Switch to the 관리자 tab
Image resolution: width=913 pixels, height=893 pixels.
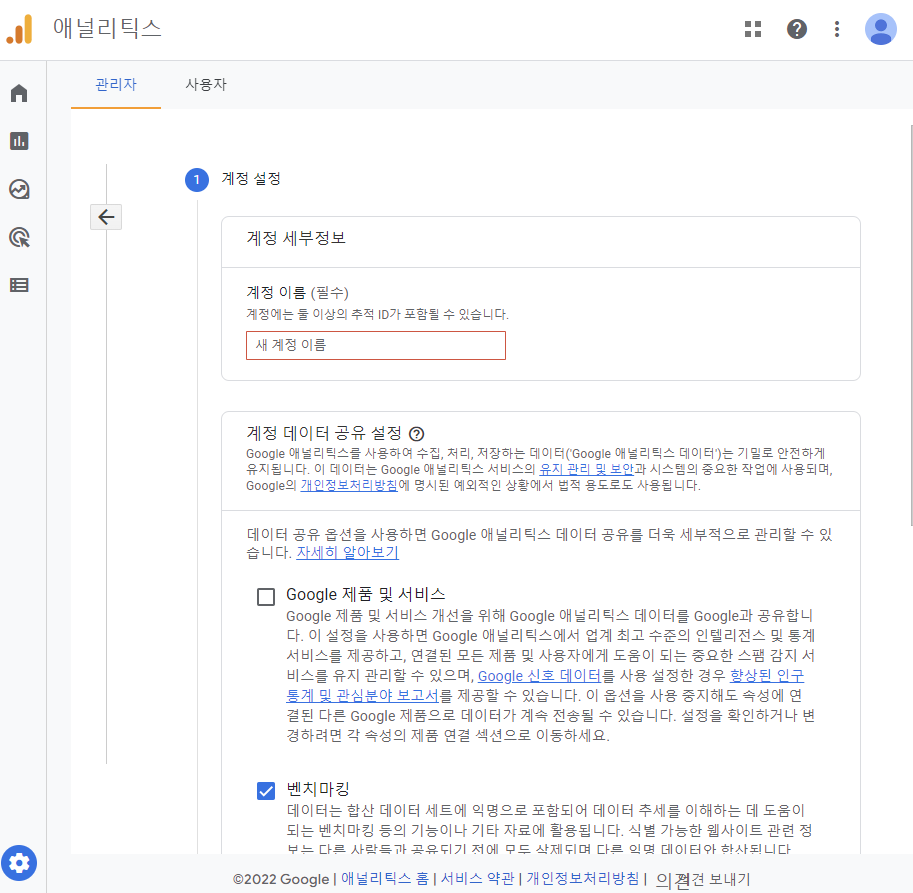click(116, 85)
